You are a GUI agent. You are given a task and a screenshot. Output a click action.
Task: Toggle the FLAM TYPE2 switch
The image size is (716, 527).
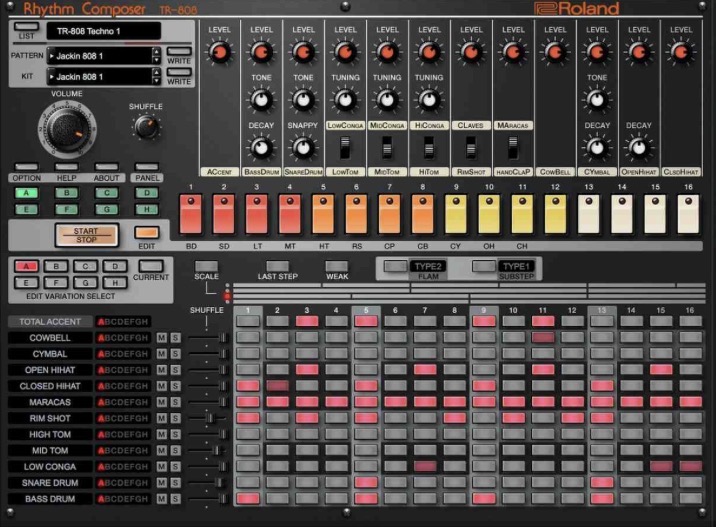point(395,266)
